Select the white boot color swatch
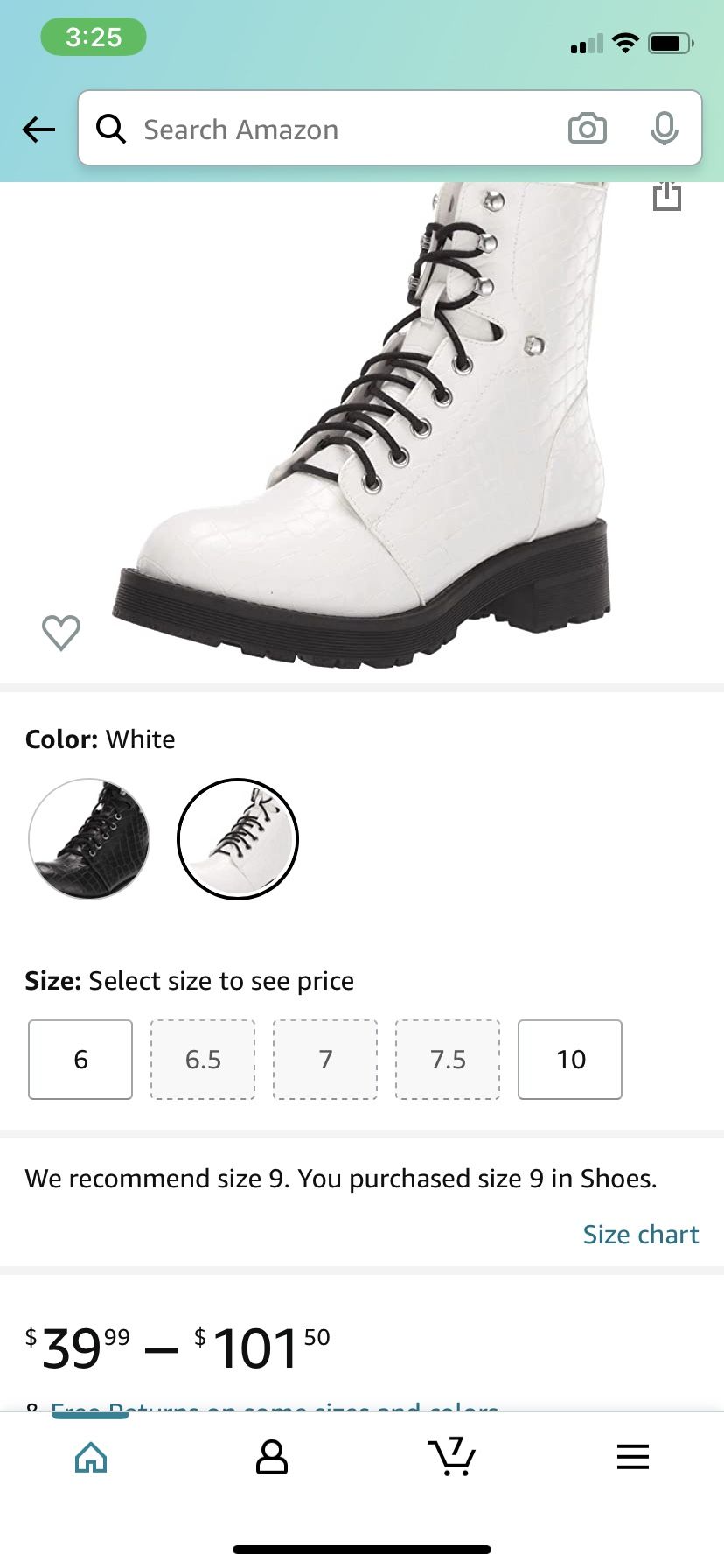The height and width of the screenshot is (1568, 724). coord(238,838)
